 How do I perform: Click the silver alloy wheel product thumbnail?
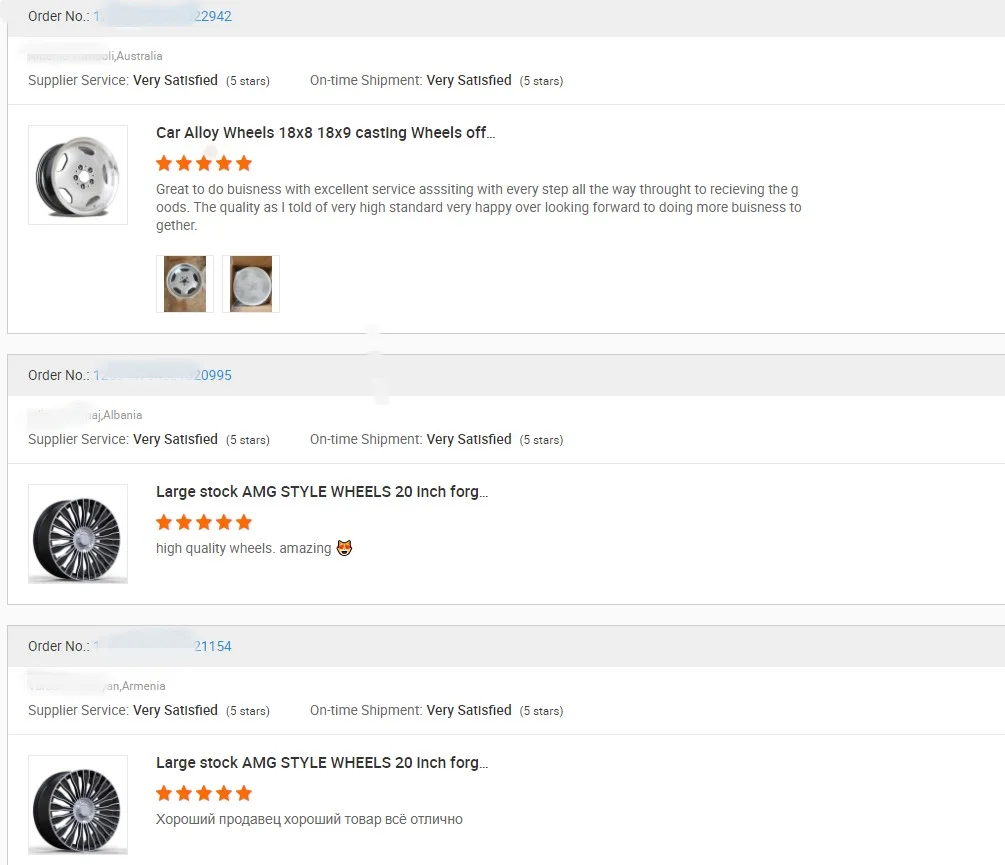[78, 175]
